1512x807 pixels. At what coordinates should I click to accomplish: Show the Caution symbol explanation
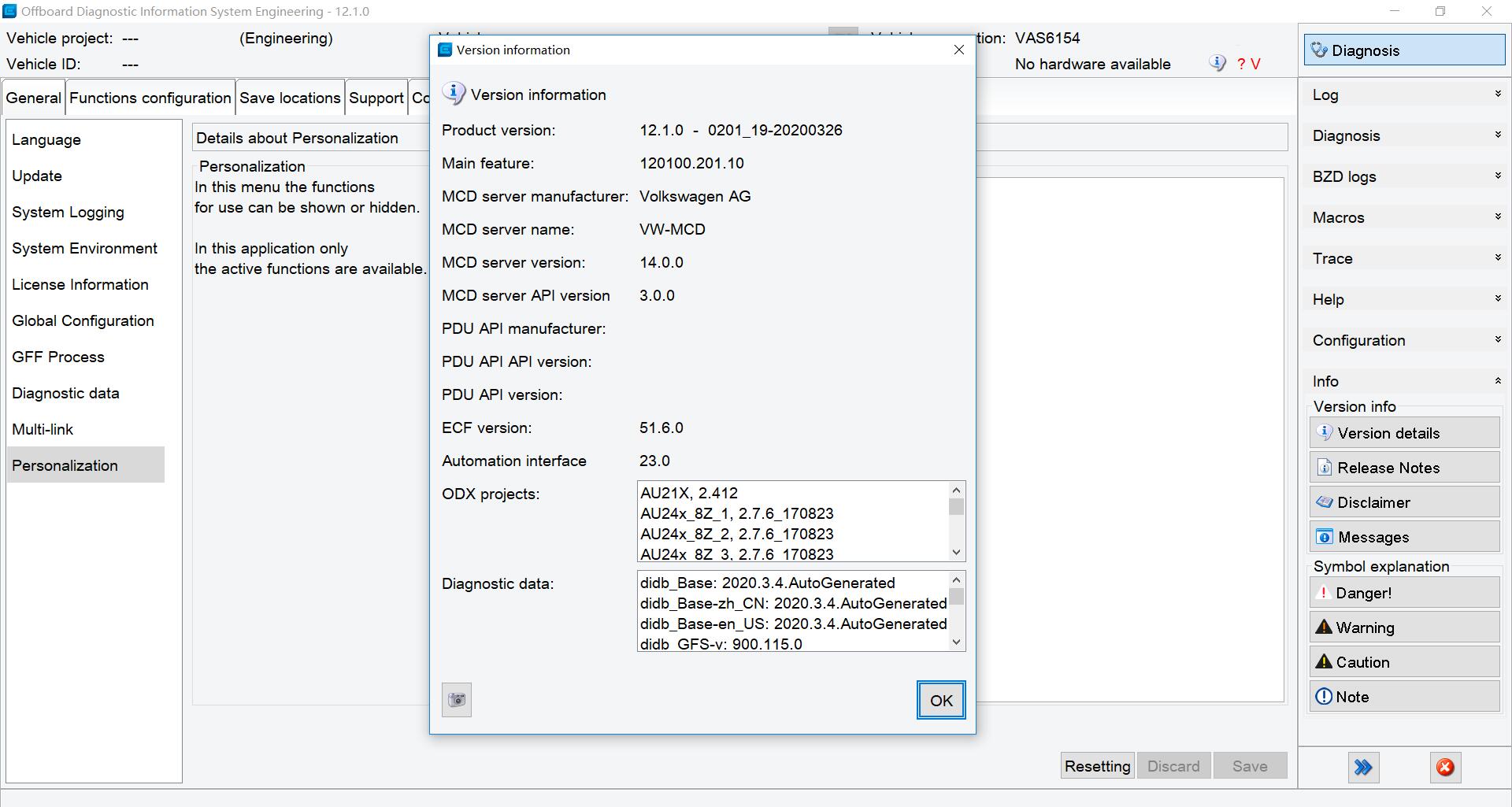click(1405, 662)
